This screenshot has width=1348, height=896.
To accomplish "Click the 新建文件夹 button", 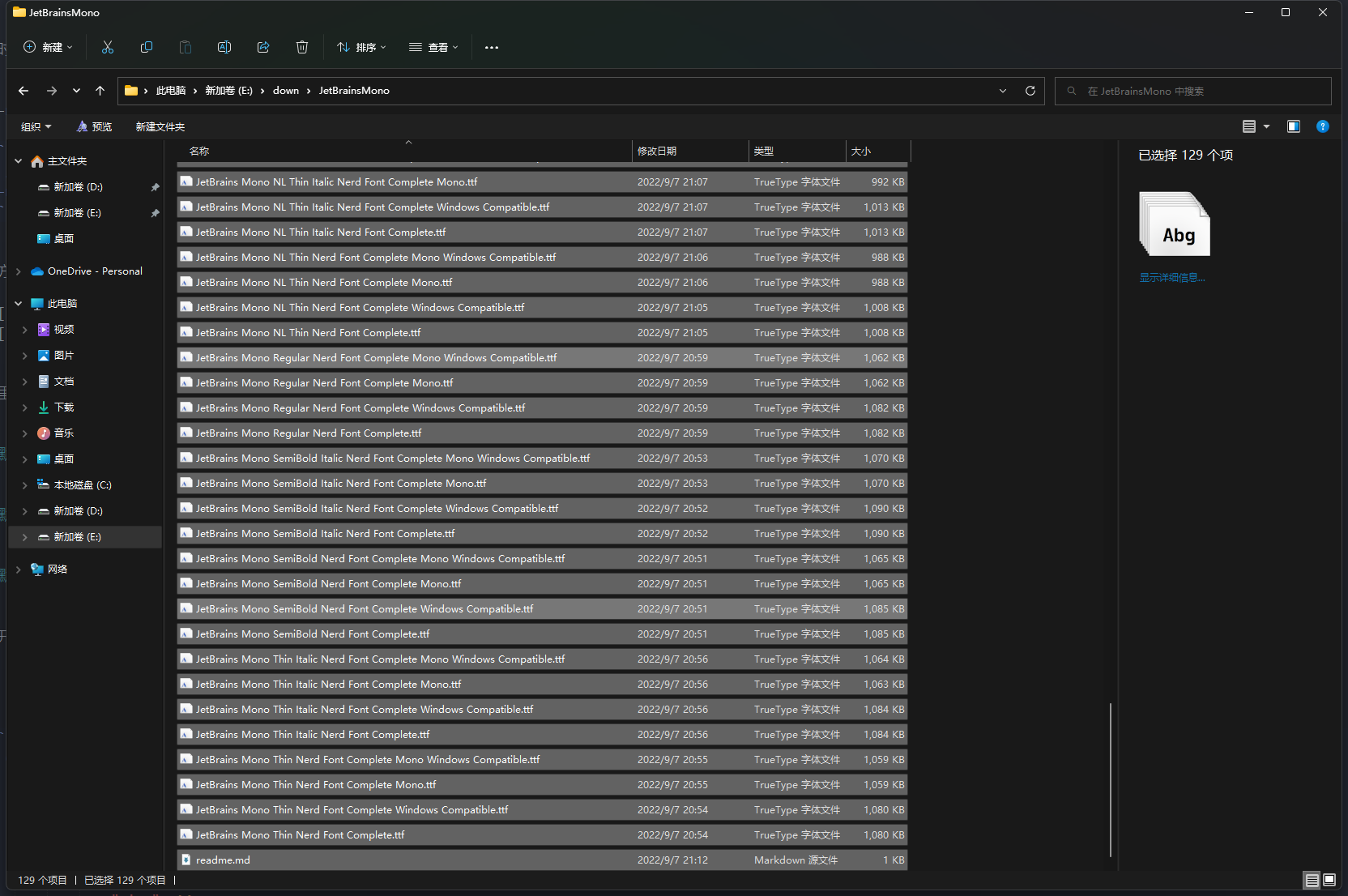I will tap(160, 127).
